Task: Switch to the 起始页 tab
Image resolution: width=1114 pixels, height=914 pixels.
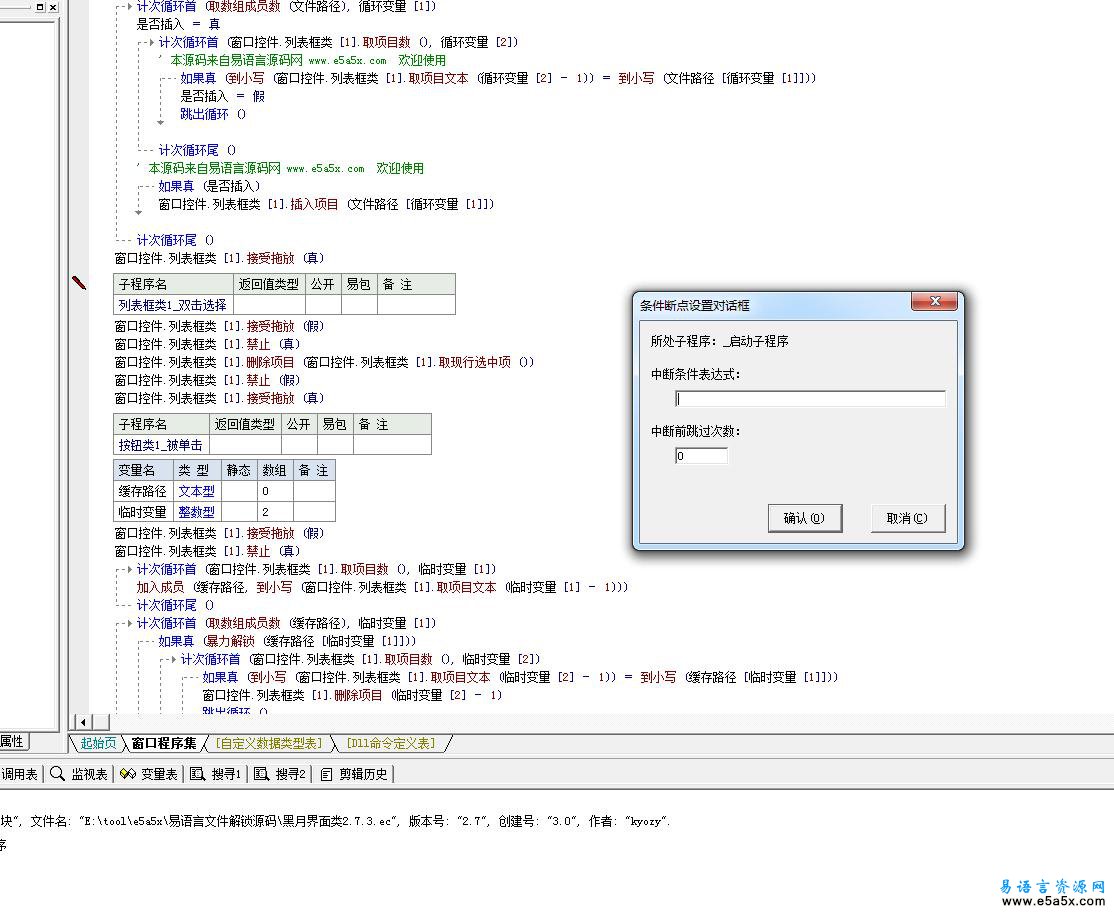Action: pyautogui.click(x=98, y=743)
